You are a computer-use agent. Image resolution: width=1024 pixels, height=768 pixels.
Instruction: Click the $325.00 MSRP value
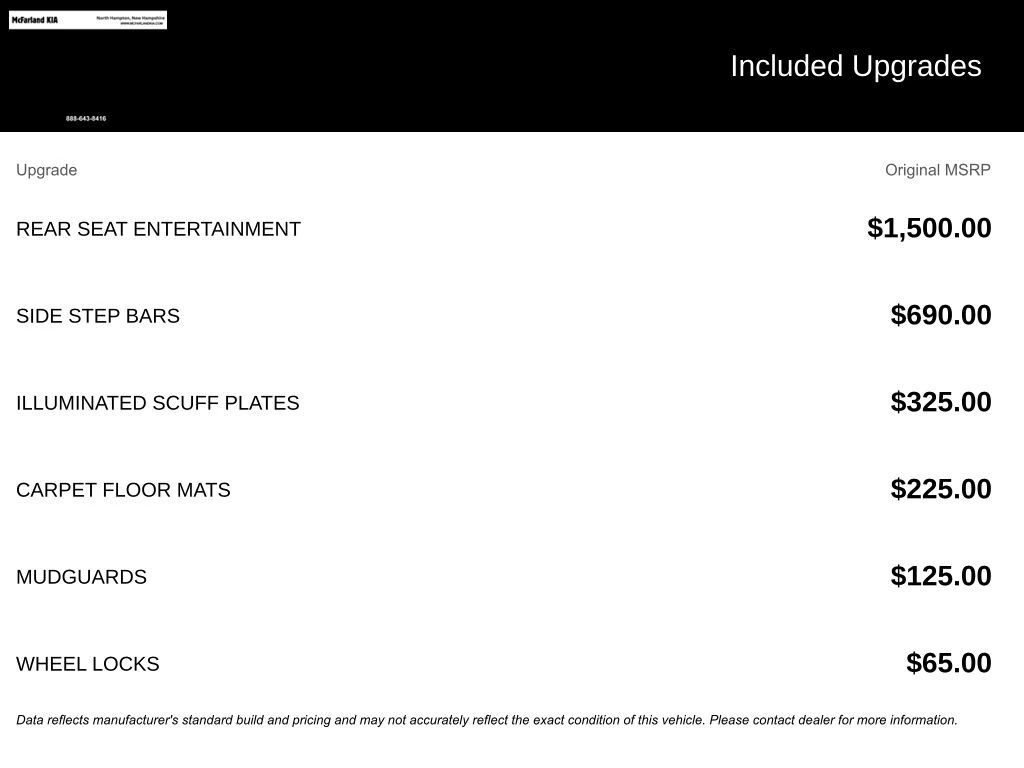coord(941,402)
